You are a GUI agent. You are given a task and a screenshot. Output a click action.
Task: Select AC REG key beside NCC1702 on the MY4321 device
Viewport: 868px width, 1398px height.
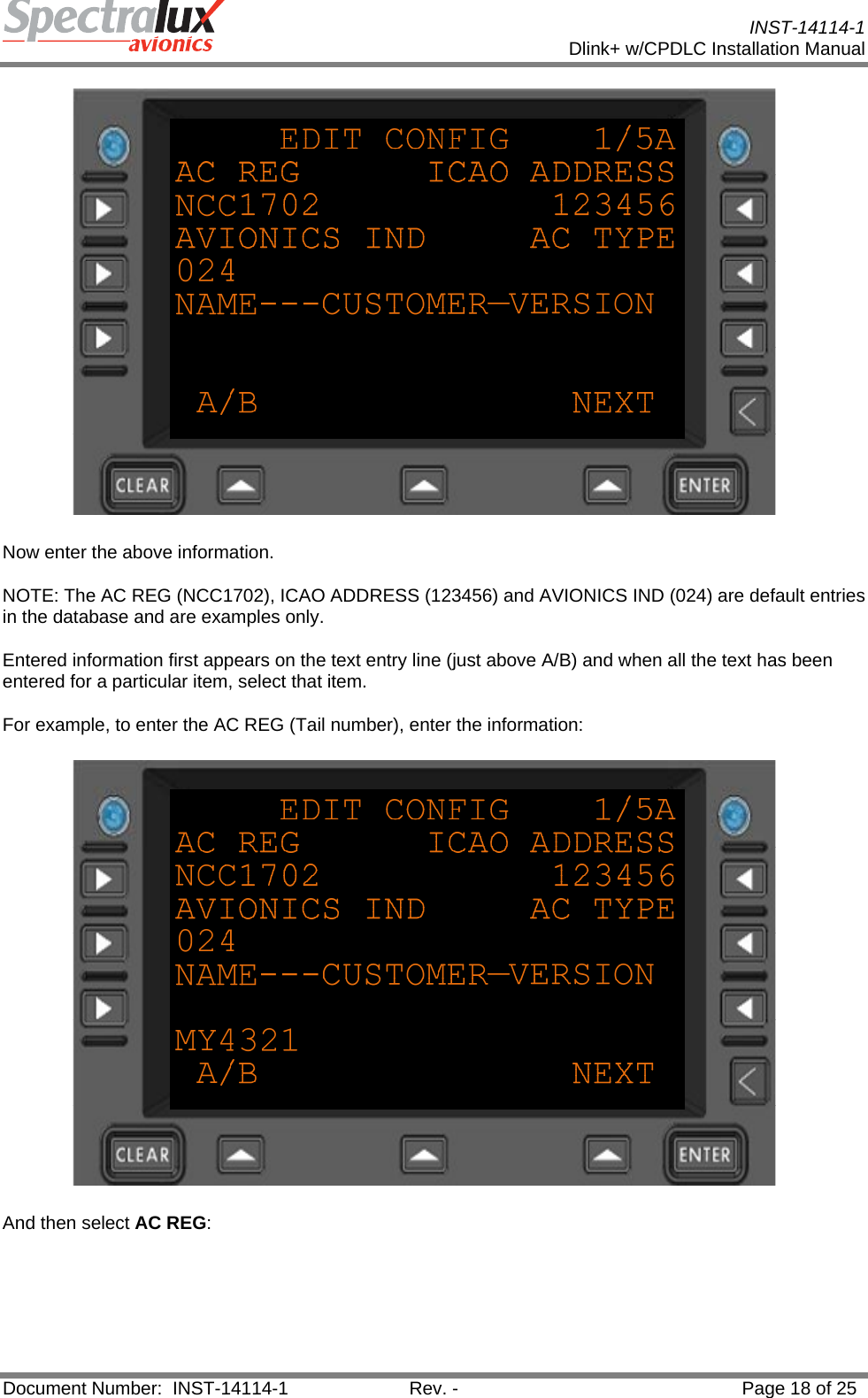pos(104,880)
